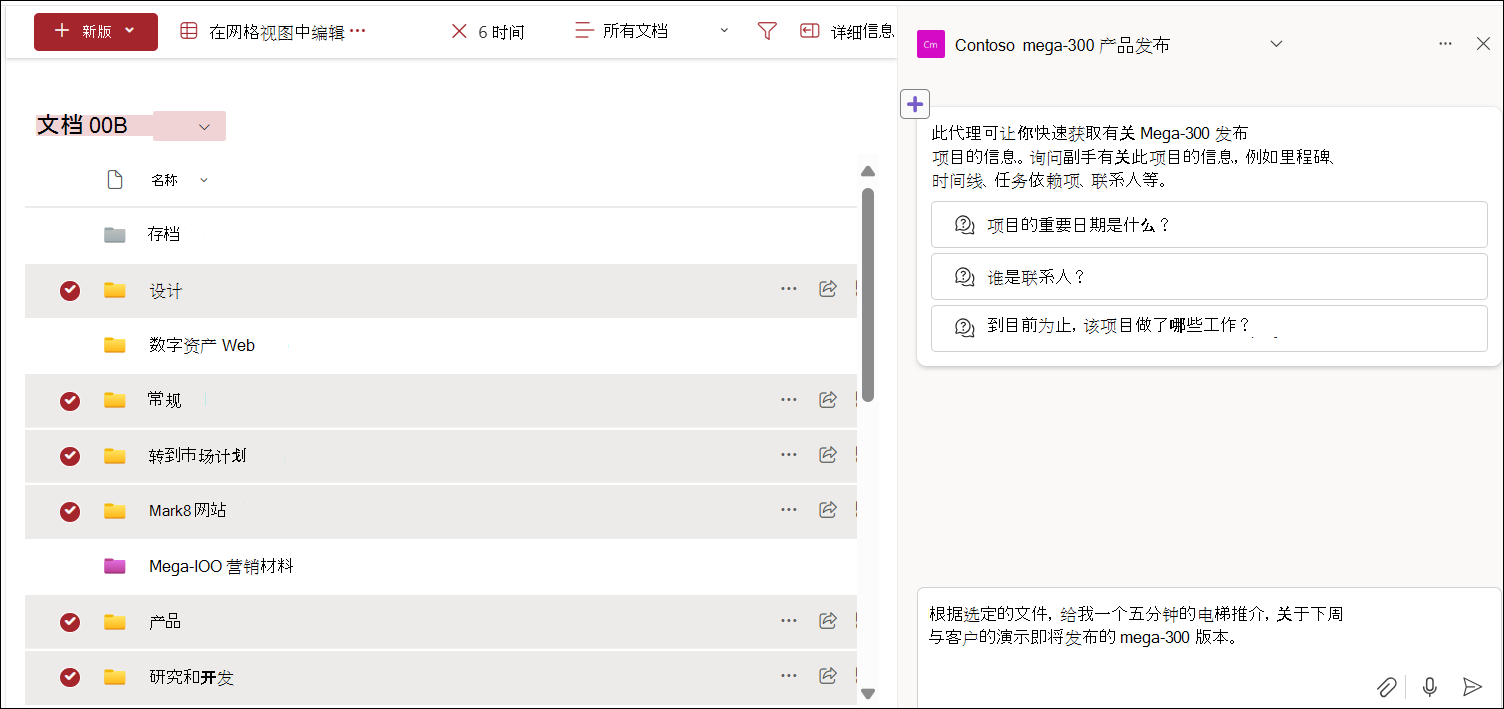Image resolution: width=1504 pixels, height=709 pixels.
Task: Open more actions for 转到市场计划 row
Action: click(789, 454)
